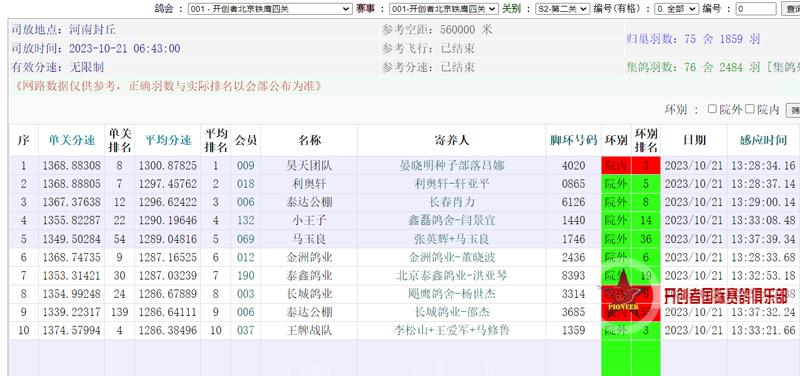Select speed value 1368.88308
Image resolution: width=800 pixels, height=376 pixels.
[x=71, y=166]
